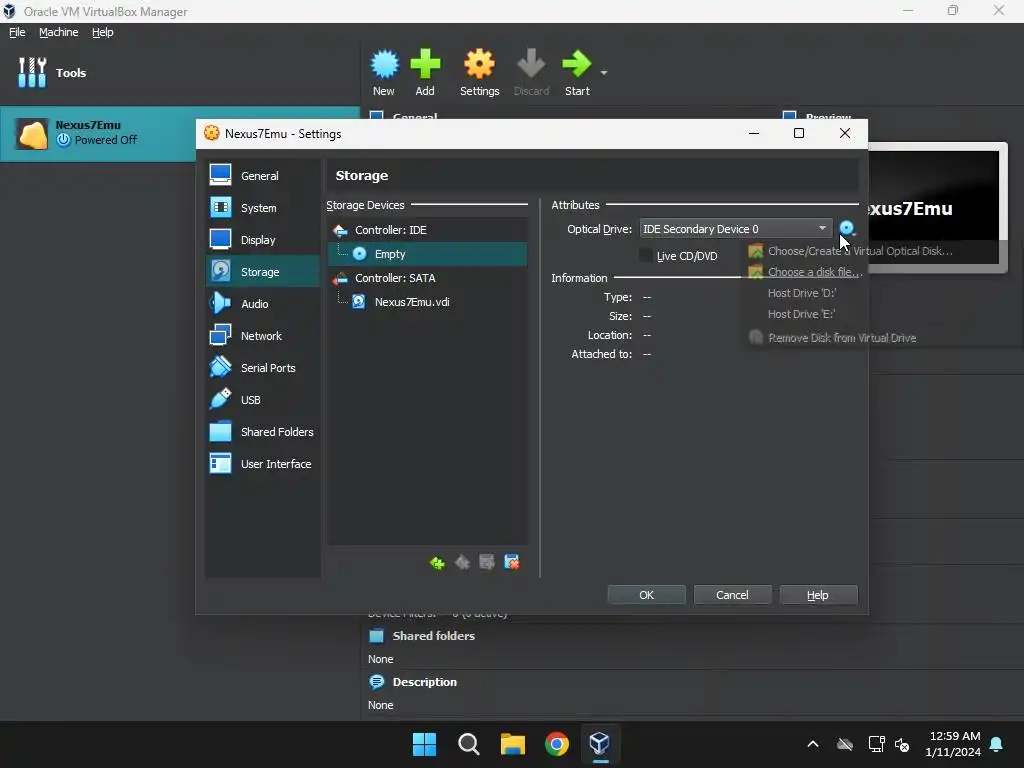The width and height of the screenshot is (1024, 768).
Task: Open the Shared Folders settings category
Action: [x=263, y=432]
